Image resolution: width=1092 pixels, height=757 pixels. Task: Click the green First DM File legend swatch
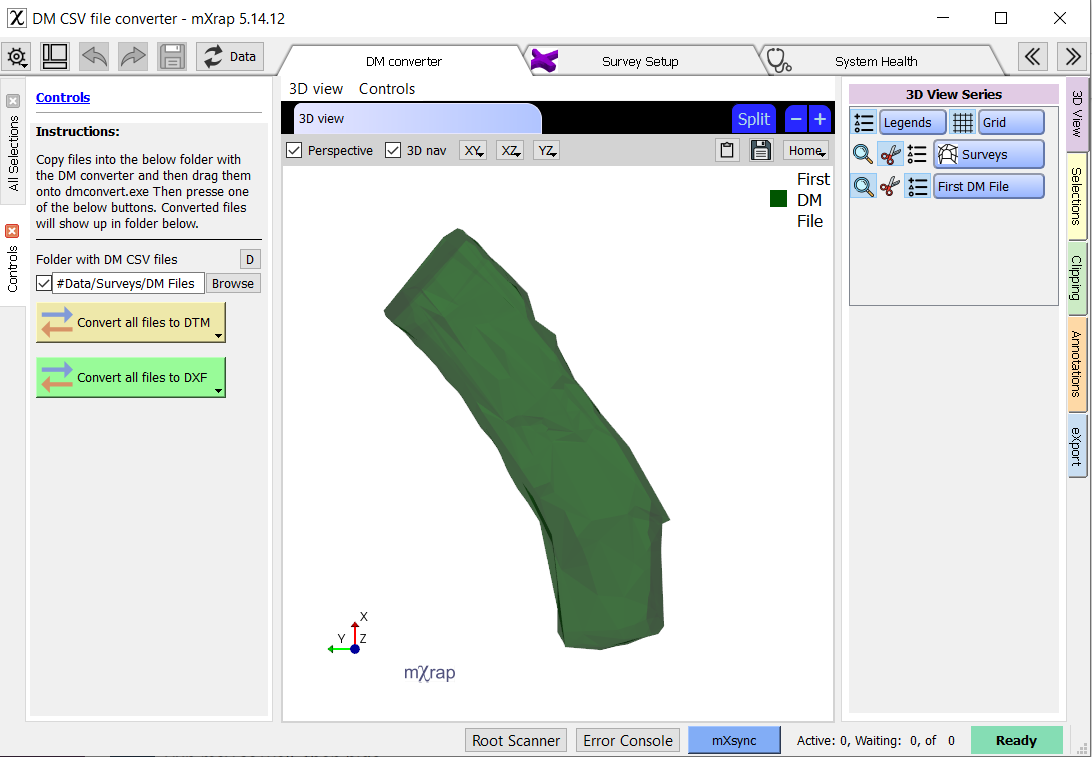[778, 199]
